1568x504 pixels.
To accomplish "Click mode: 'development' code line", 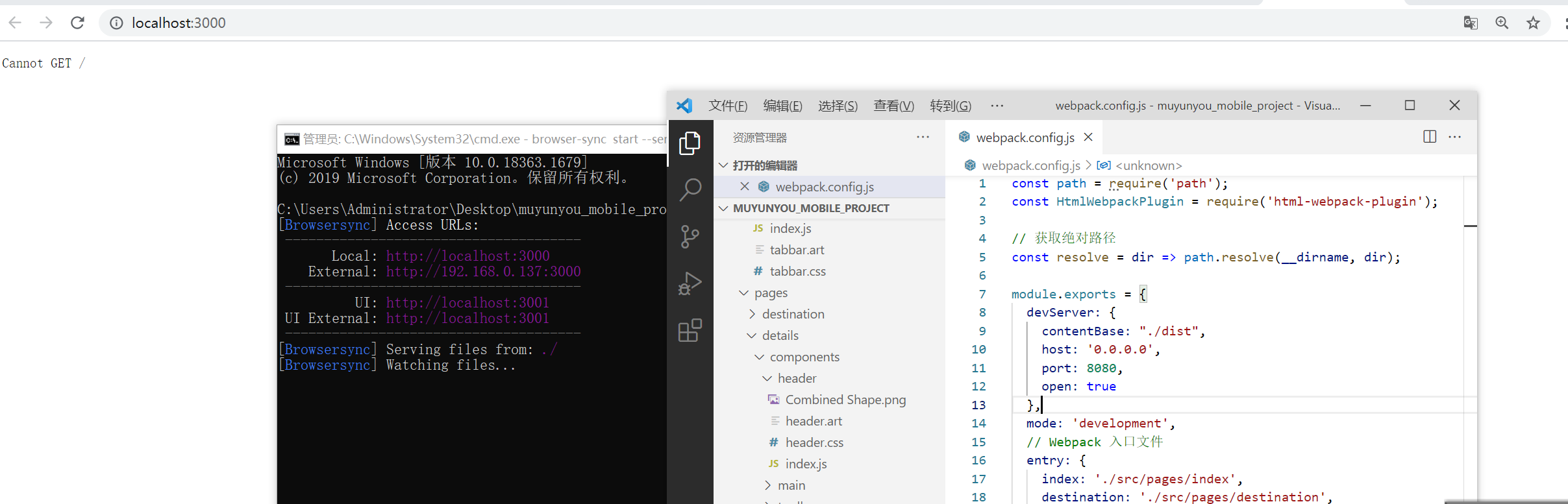I will [1101, 424].
